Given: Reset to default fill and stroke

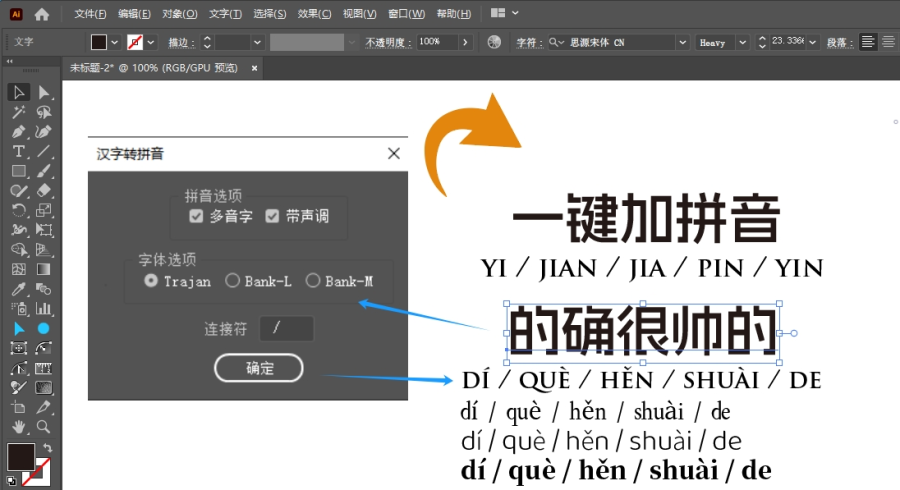Looking at the screenshot, I should coord(11,481).
